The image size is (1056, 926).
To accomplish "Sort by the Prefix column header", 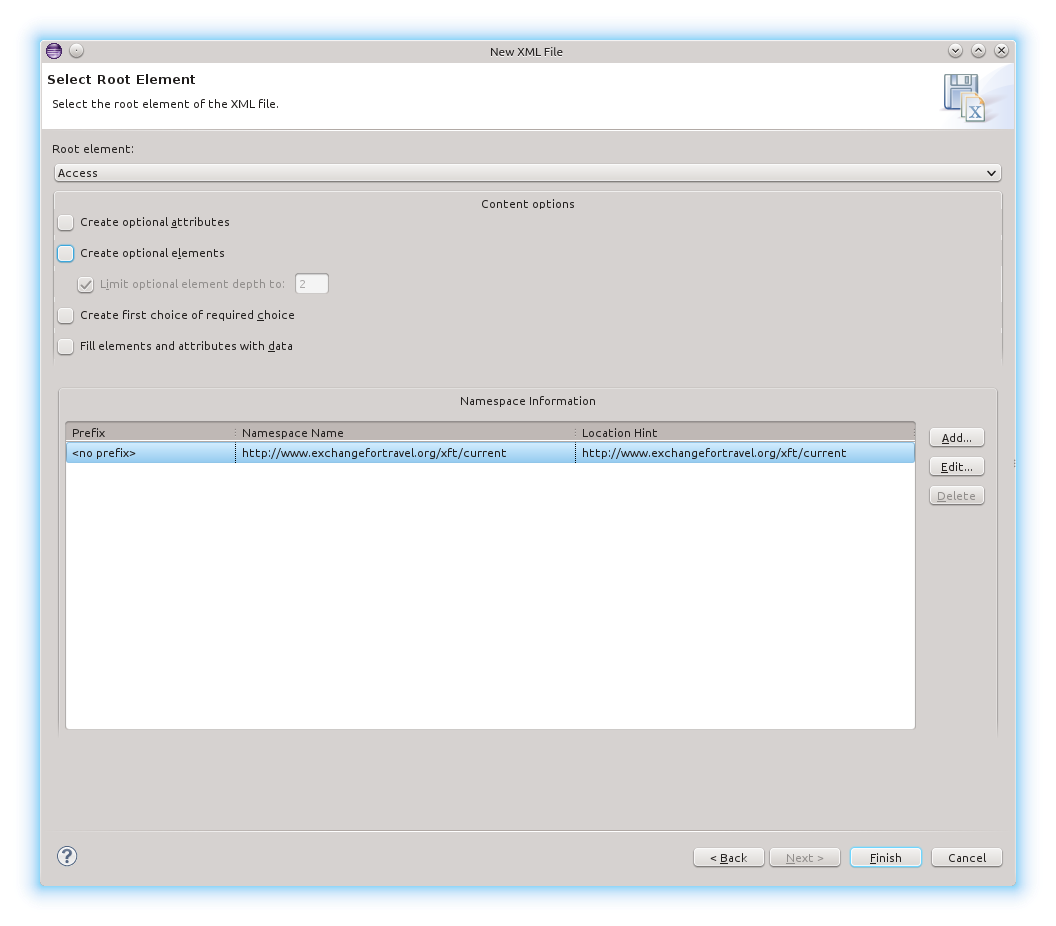I will [x=151, y=432].
